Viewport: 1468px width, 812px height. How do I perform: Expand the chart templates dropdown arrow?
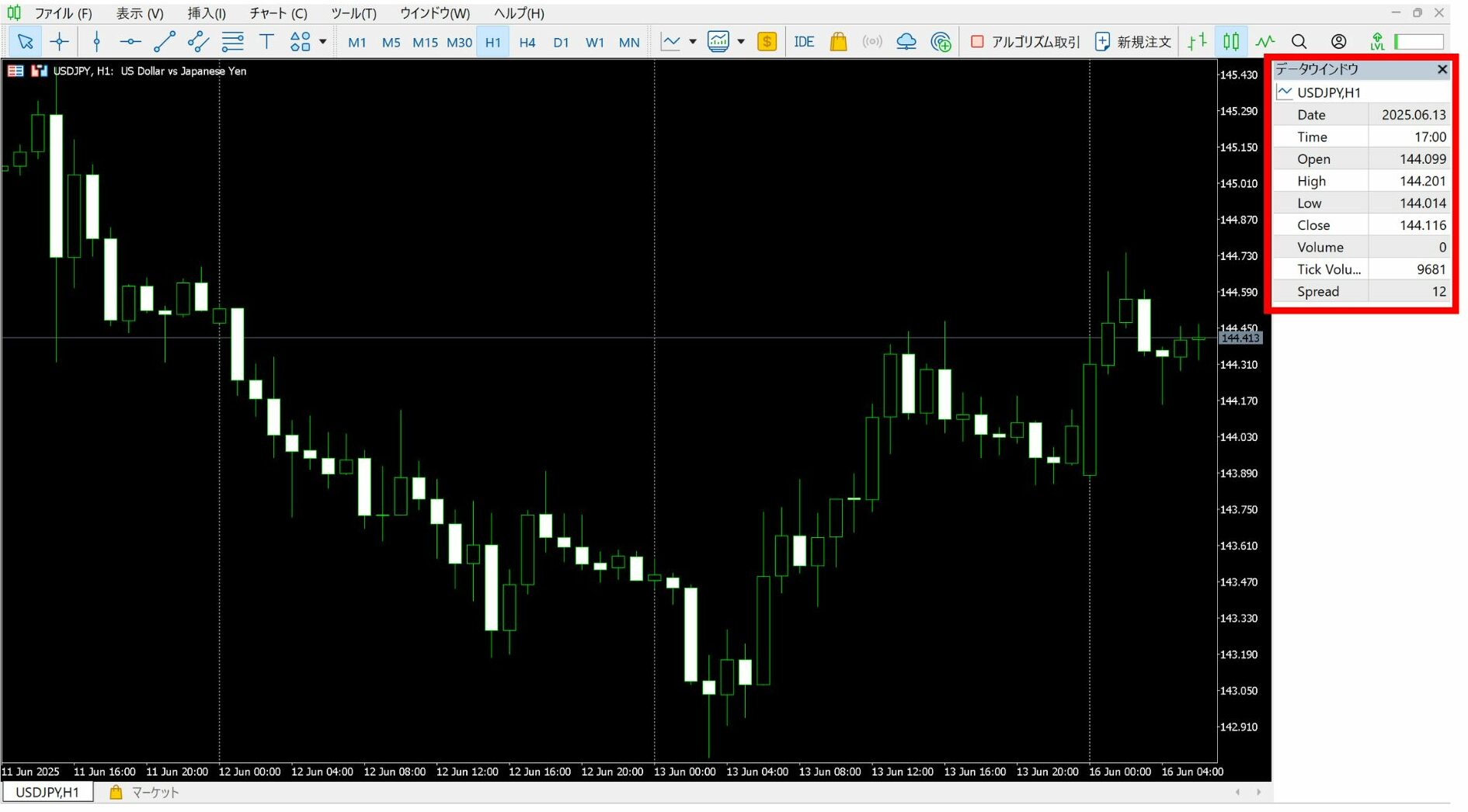[741, 42]
